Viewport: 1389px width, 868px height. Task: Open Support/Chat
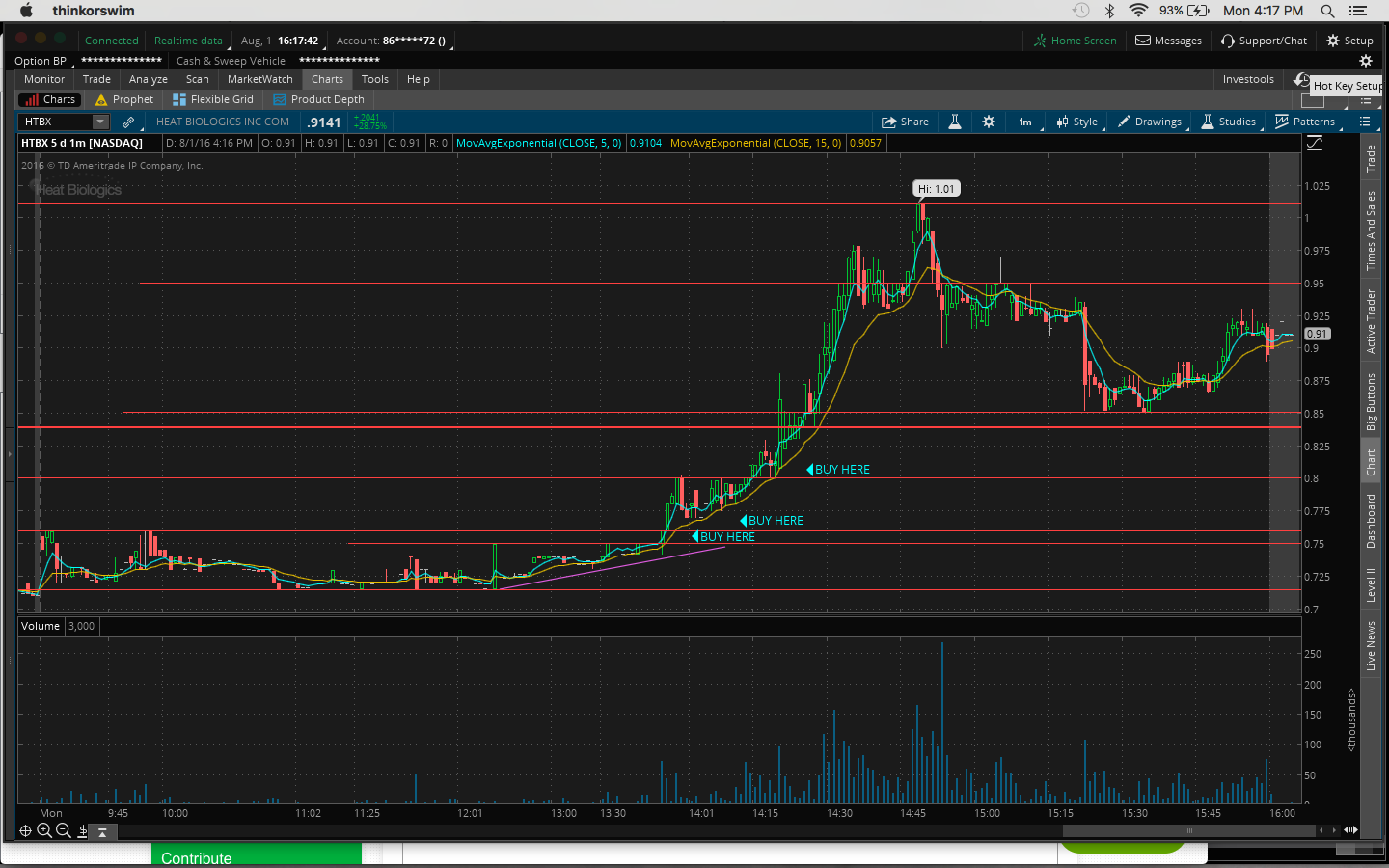coord(1264,41)
